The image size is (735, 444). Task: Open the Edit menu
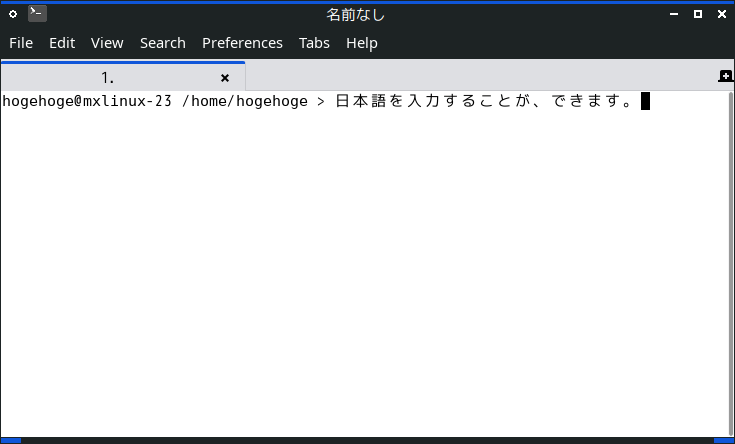click(x=62, y=43)
